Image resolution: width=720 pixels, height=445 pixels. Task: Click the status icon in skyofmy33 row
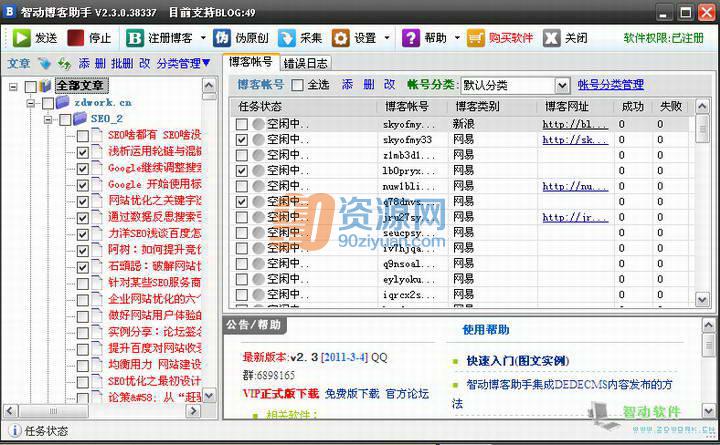tap(258, 140)
